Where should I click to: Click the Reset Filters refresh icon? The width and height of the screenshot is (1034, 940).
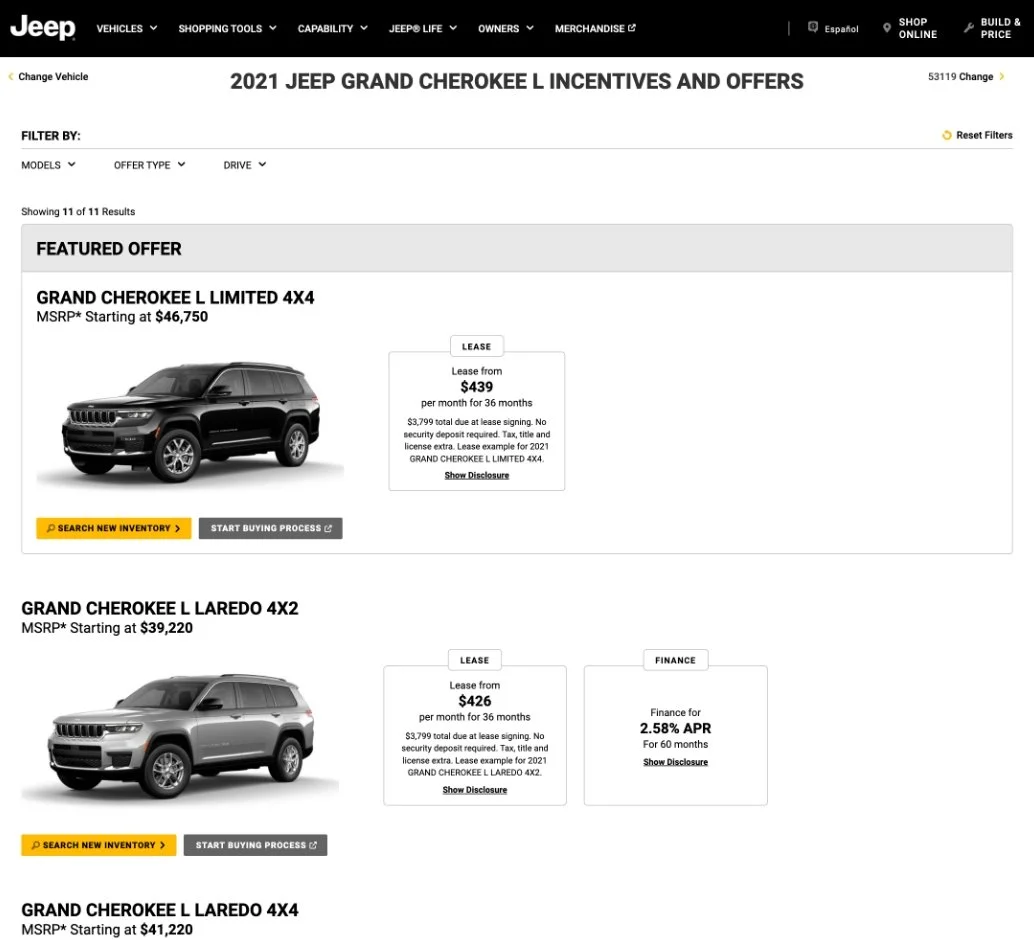pos(947,135)
